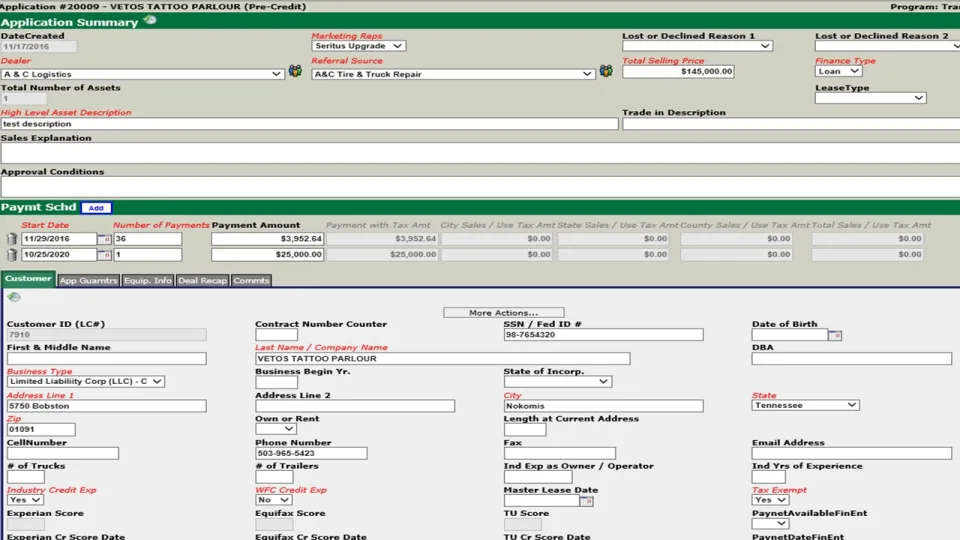This screenshot has width=960, height=540.
Task: Switch to the App Guarntrs tab
Action: coord(88,280)
